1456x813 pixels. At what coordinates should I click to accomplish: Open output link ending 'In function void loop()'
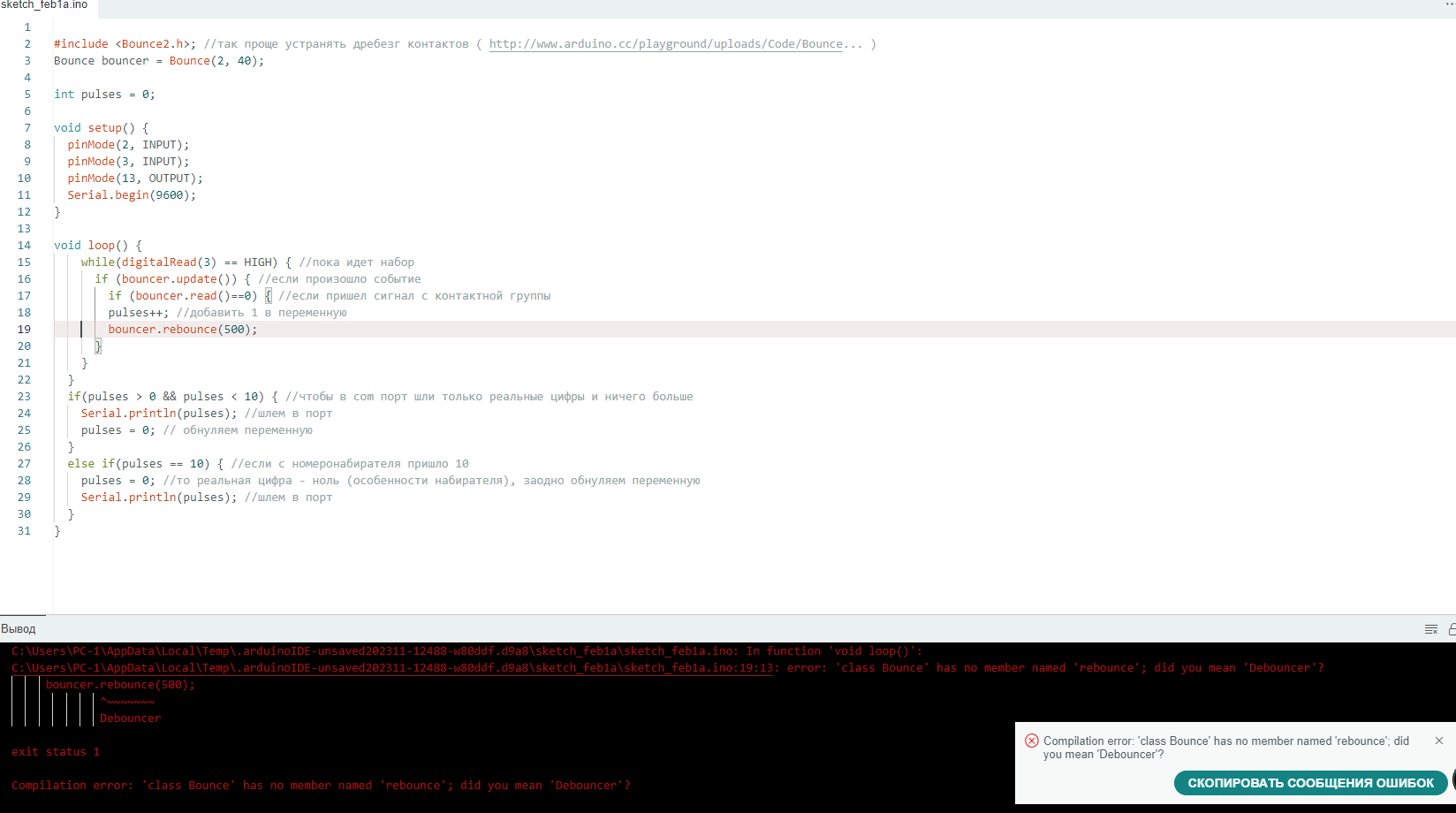pyautogui.click(x=466, y=651)
